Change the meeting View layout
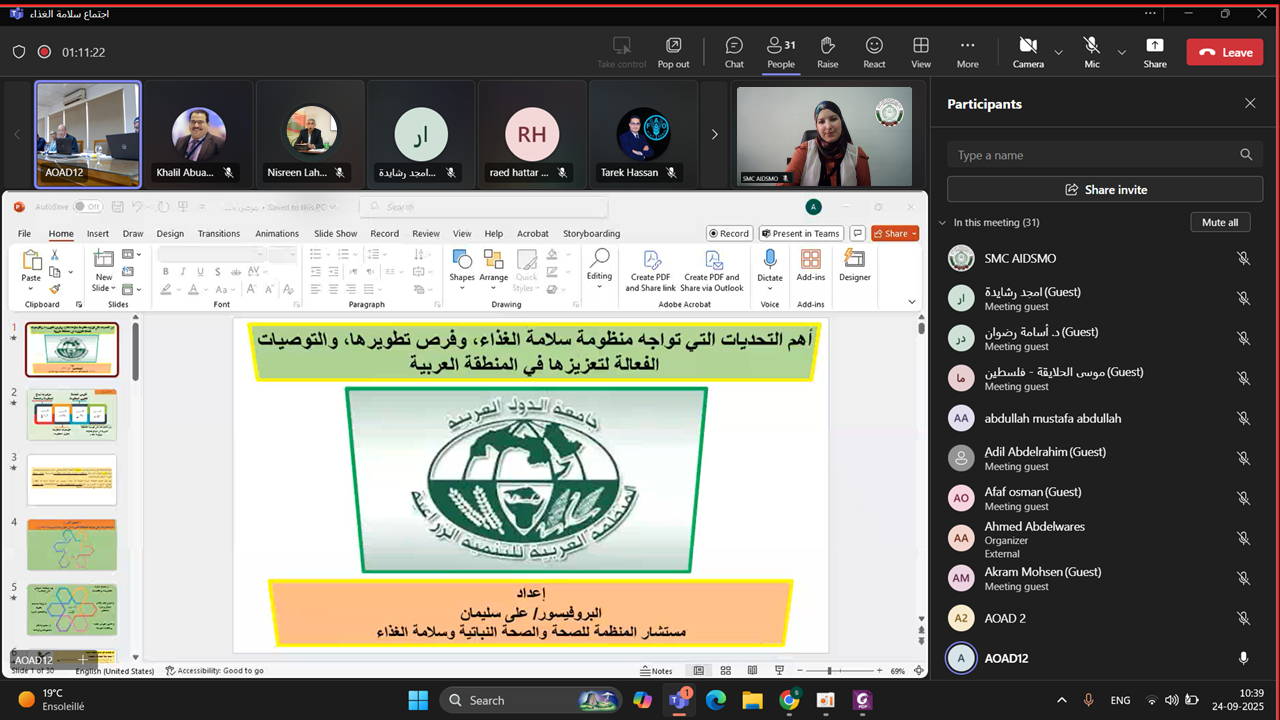The image size is (1280, 720). (x=921, y=52)
